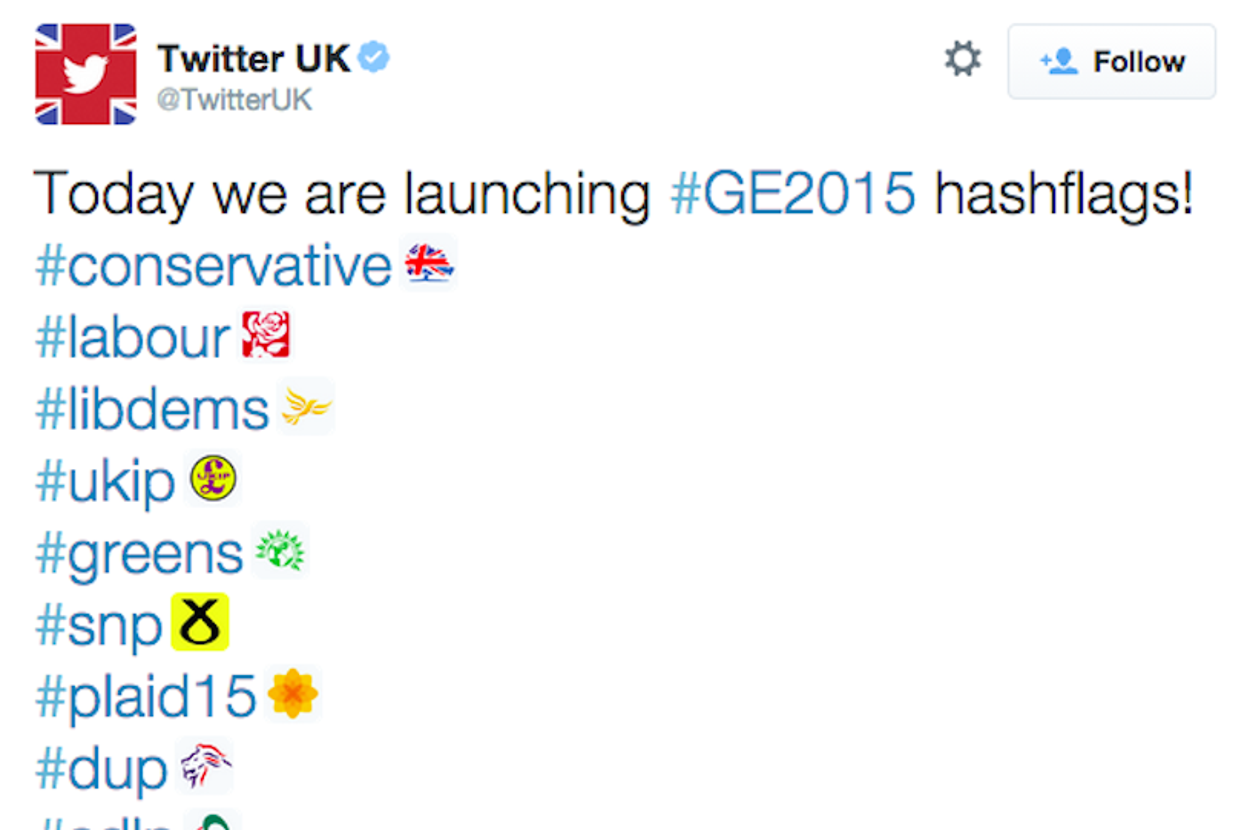Open the #ukip hashtag
The width and height of the screenshot is (1250, 830).
click(x=105, y=481)
